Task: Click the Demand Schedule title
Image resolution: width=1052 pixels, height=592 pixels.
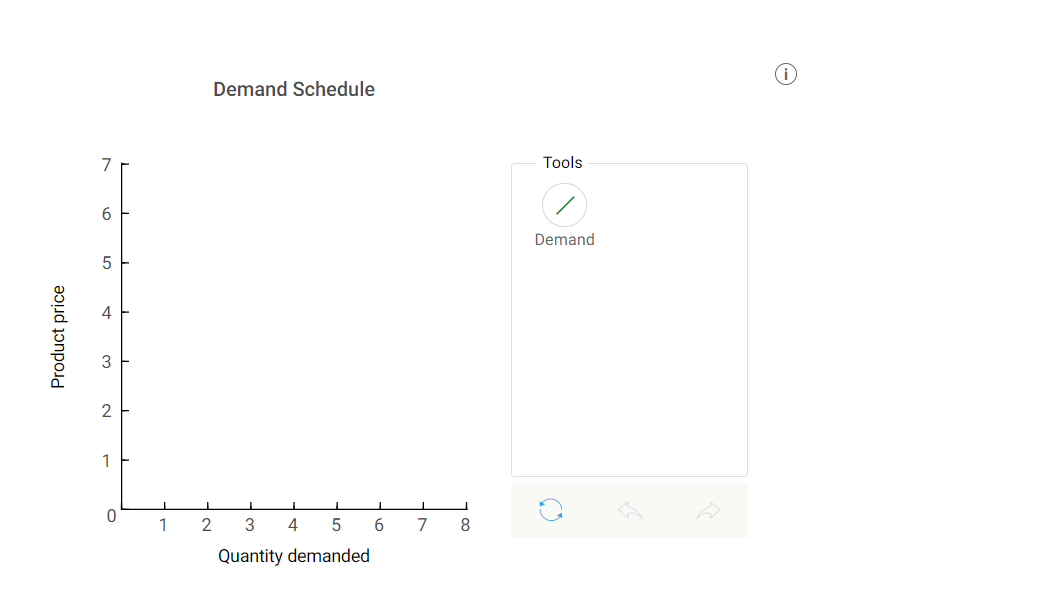Action: 293,89
